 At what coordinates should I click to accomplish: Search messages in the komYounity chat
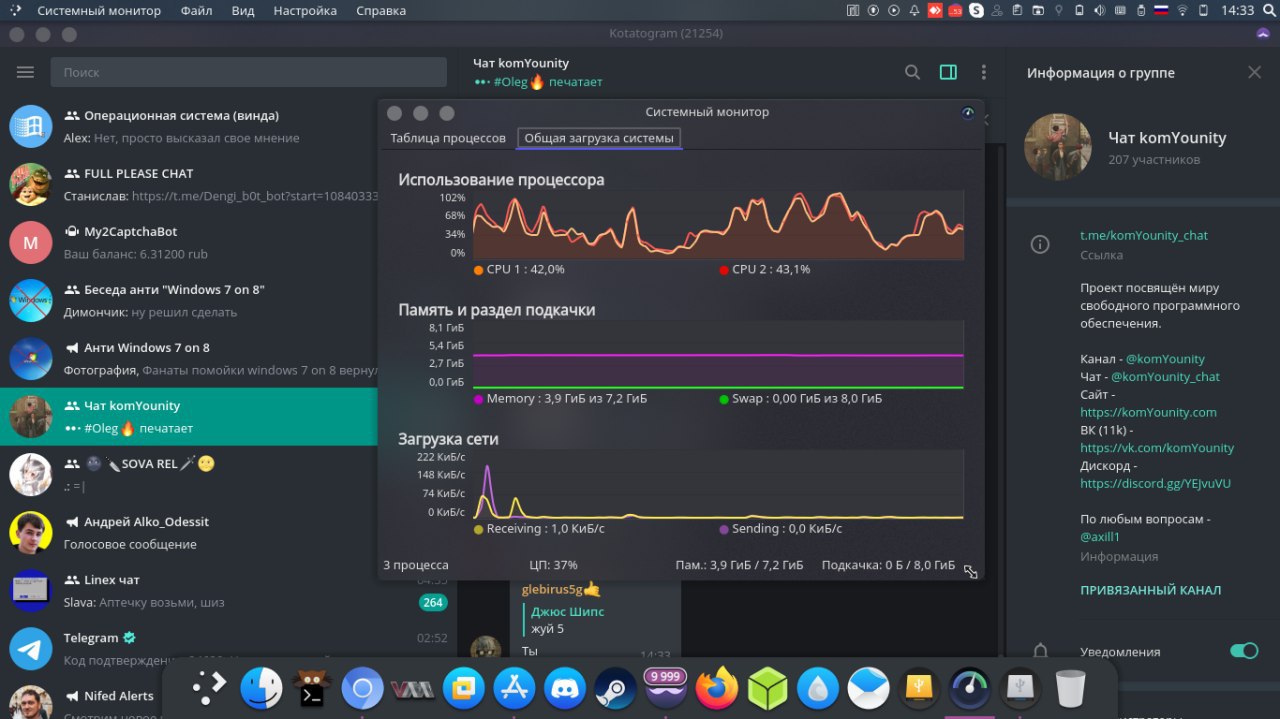tap(912, 72)
